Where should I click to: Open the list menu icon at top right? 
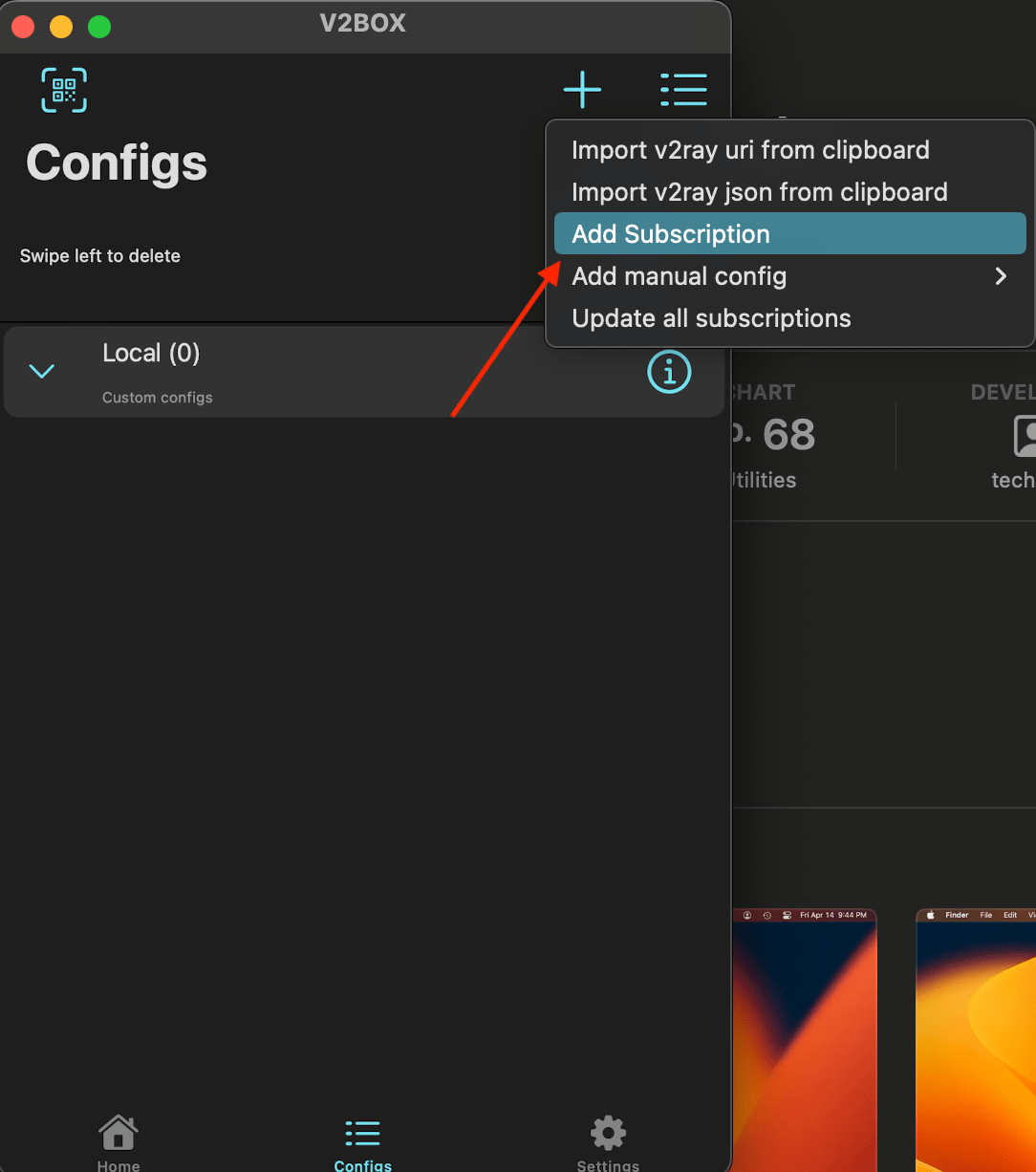(x=683, y=90)
